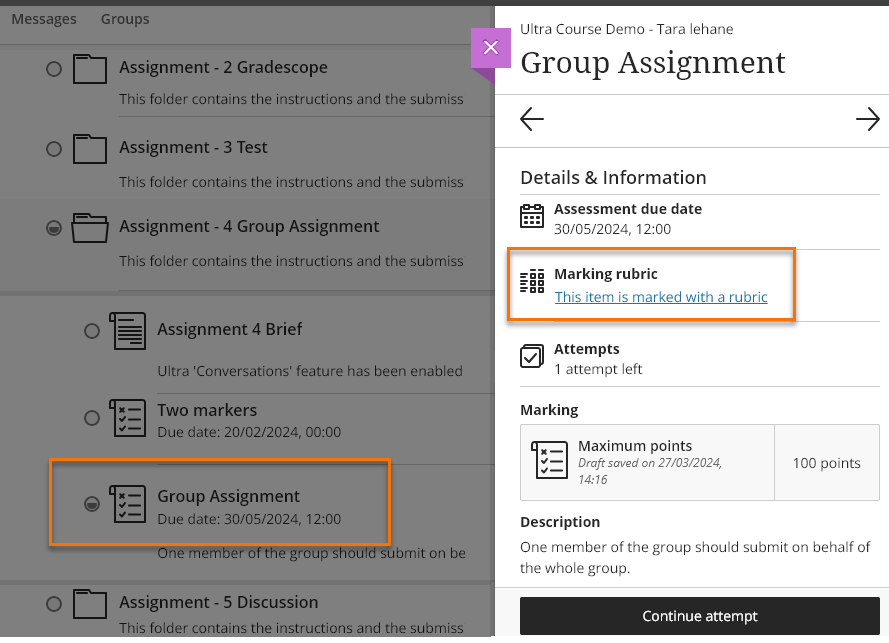
Task: Open 'This item is marked with a rubric' link
Action: 661,297
